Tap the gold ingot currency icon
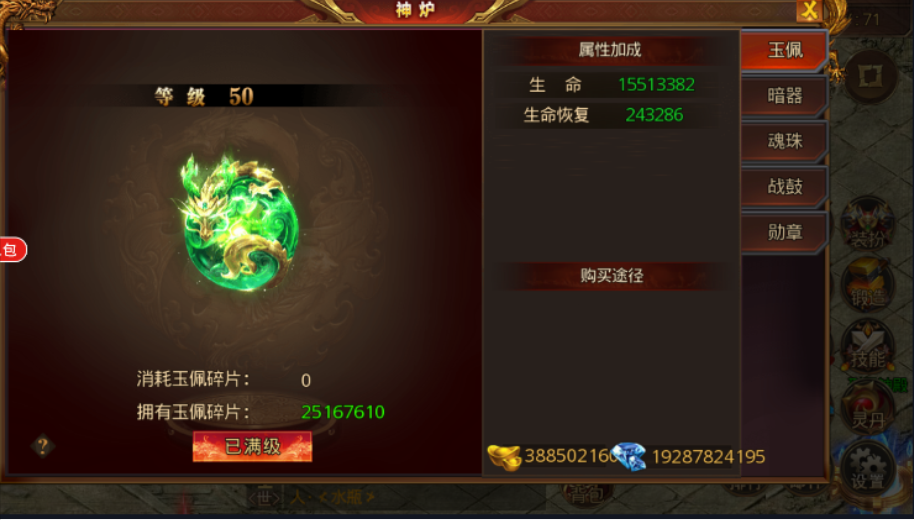The height and width of the screenshot is (520, 914). [x=504, y=456]
